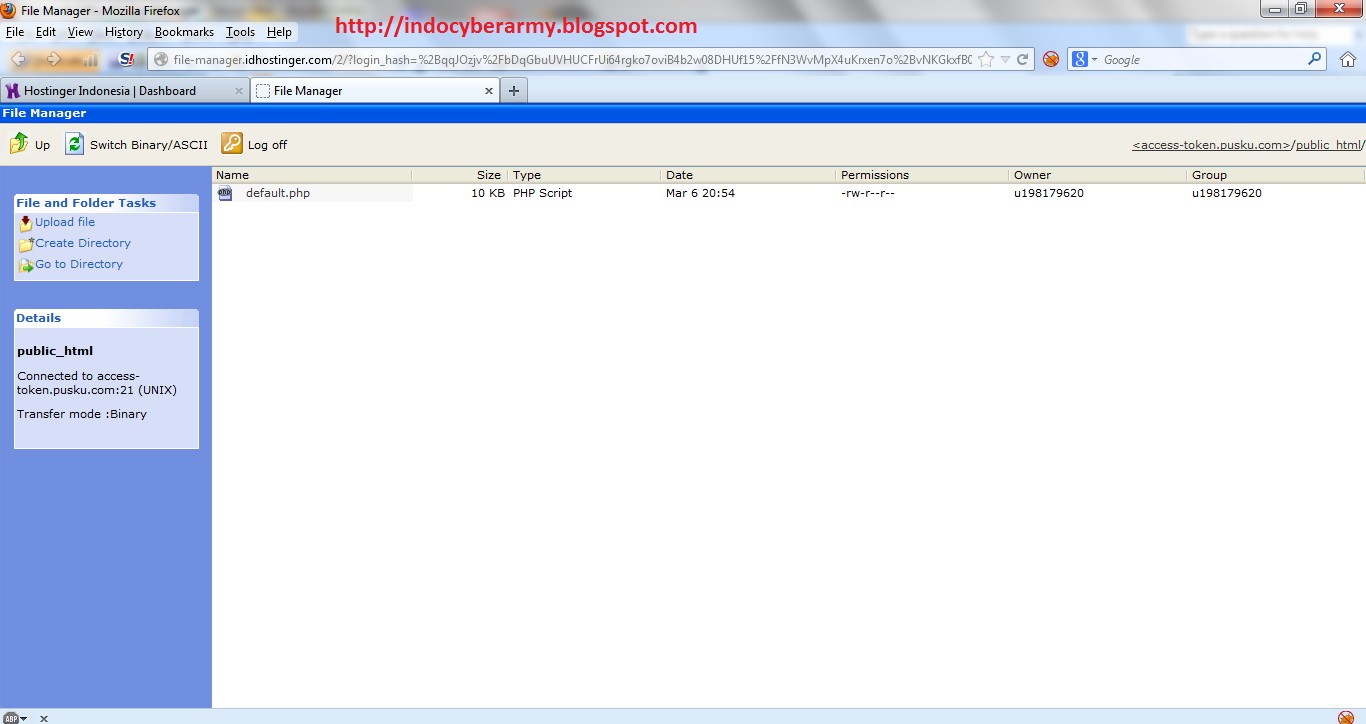Click the Go to Directory link
This screenshot has height=724, width=1366.
point(79,264)
